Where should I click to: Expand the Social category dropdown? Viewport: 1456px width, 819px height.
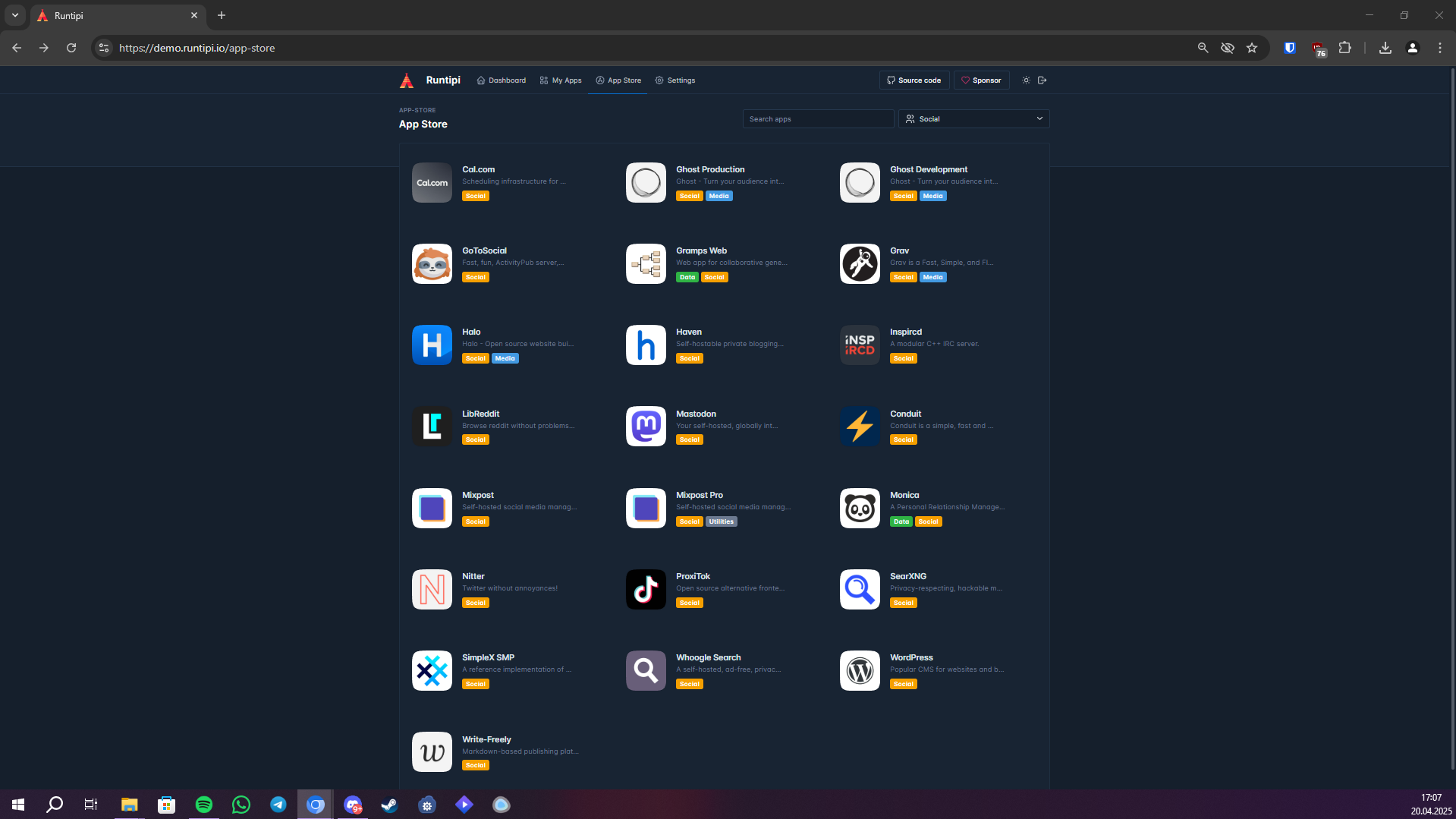(973, 118)
